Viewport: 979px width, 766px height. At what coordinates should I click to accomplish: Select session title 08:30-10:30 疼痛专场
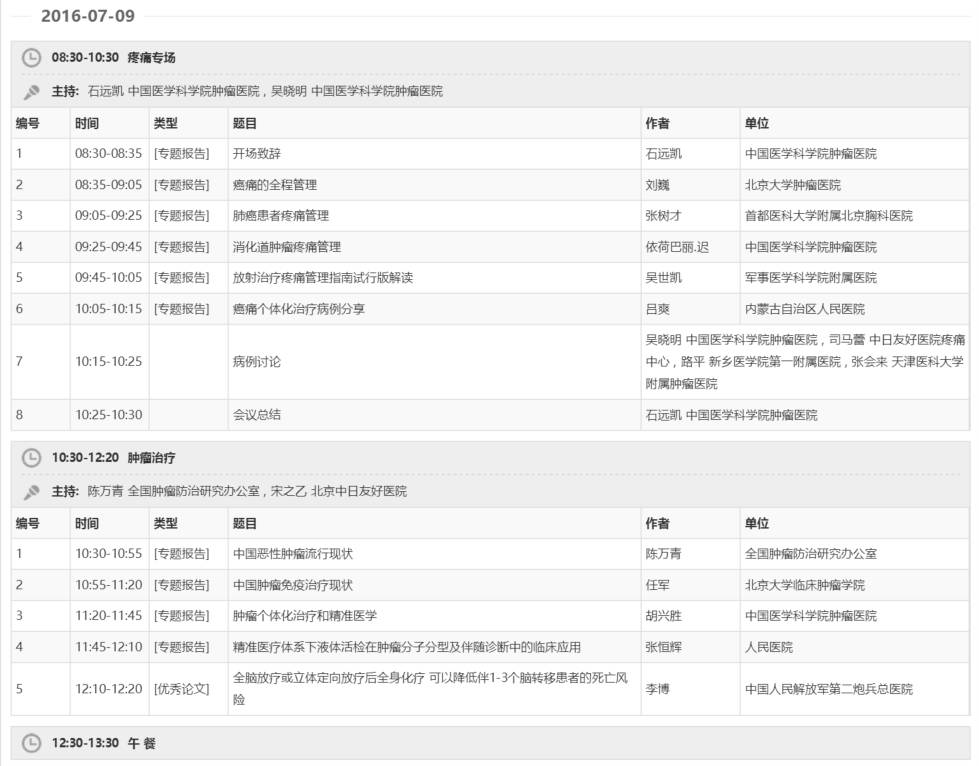(x=114, y=57)
